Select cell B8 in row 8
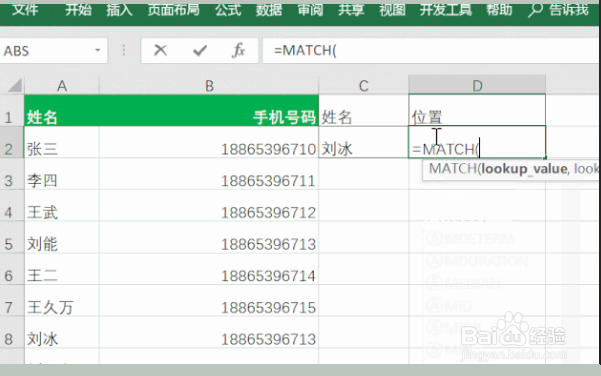The height and width of the screenshot is (376, 601). pyautogui.click(x=209, y=332)
